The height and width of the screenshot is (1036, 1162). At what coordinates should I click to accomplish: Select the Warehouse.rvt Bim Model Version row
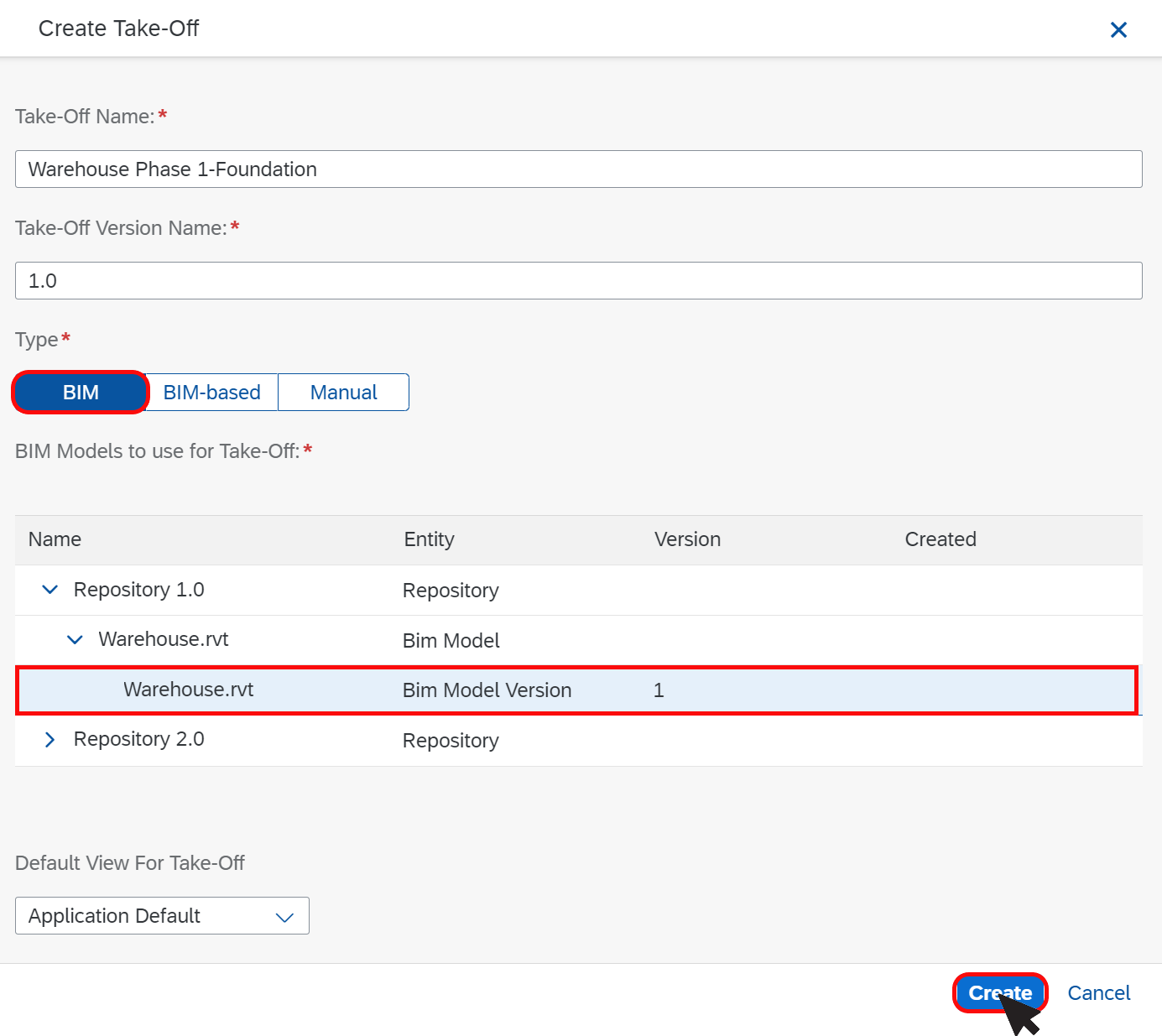[576, 690]
